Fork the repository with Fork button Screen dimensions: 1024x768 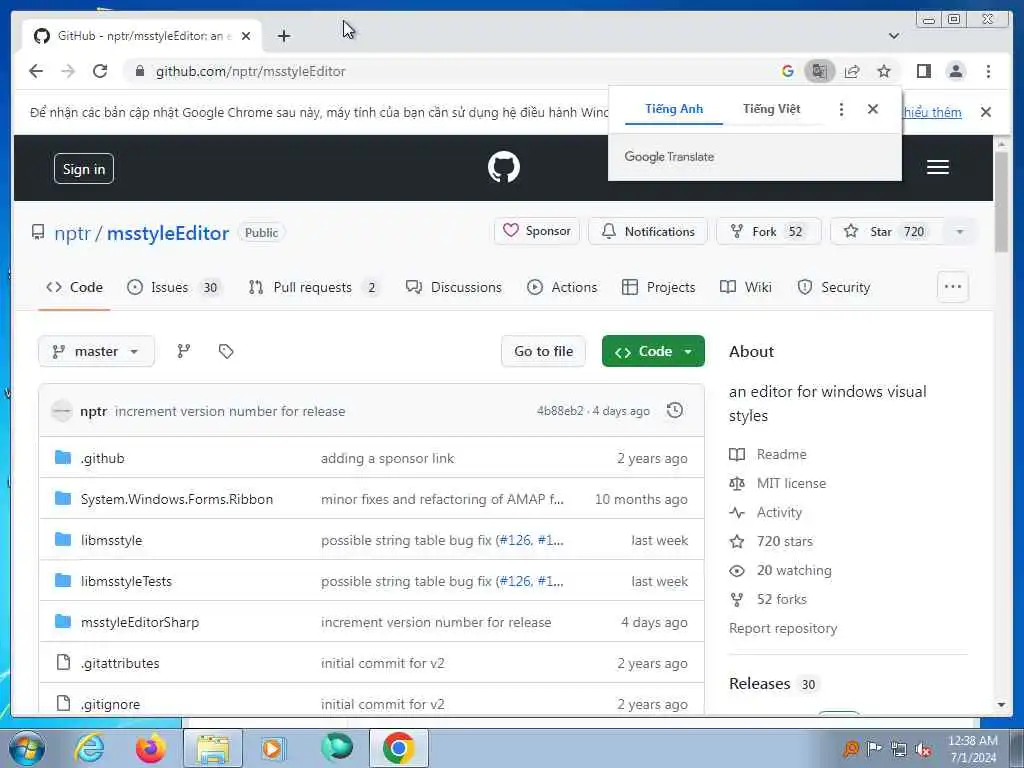point(769,231)
